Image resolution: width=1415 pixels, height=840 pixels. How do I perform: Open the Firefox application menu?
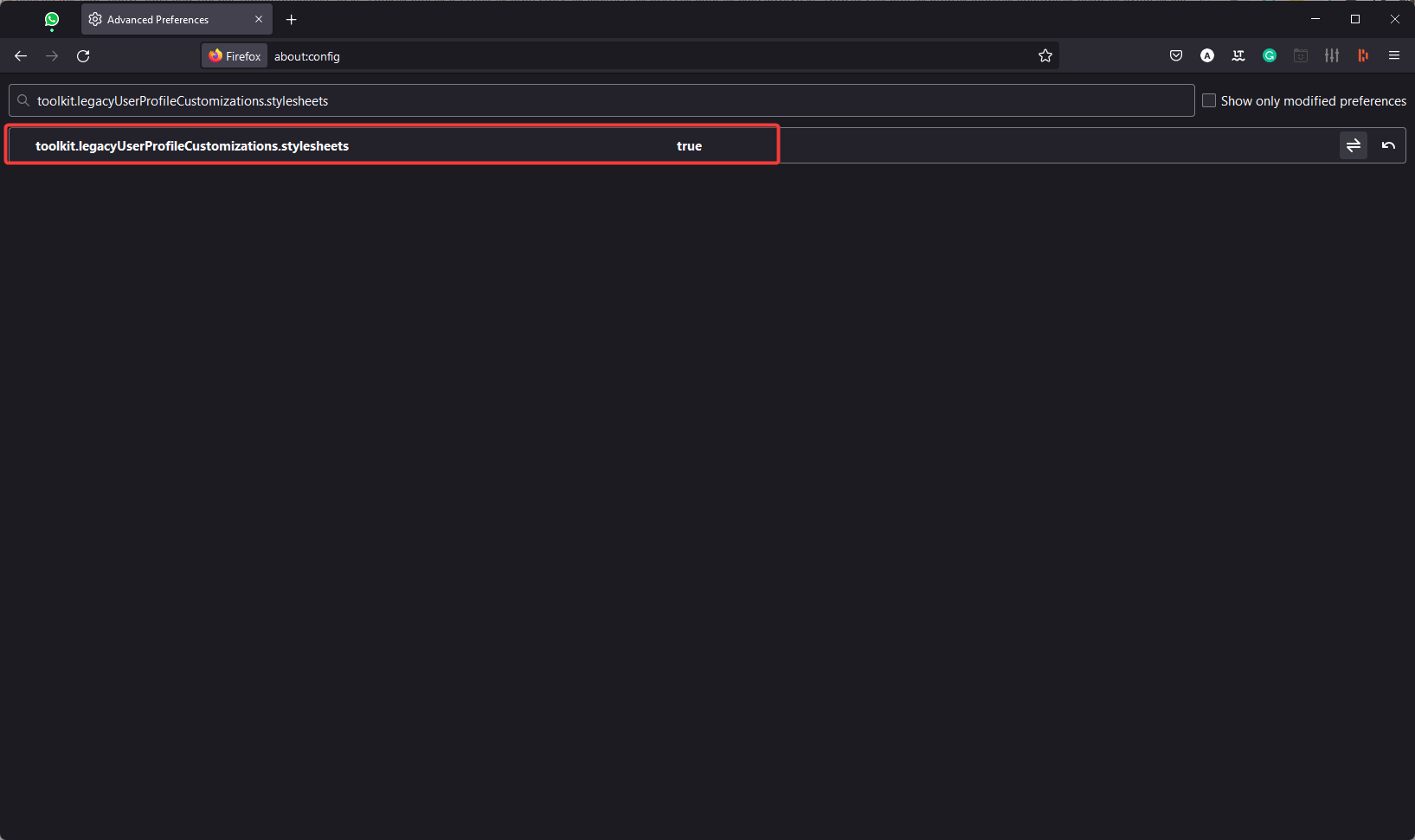(1394, 55)
